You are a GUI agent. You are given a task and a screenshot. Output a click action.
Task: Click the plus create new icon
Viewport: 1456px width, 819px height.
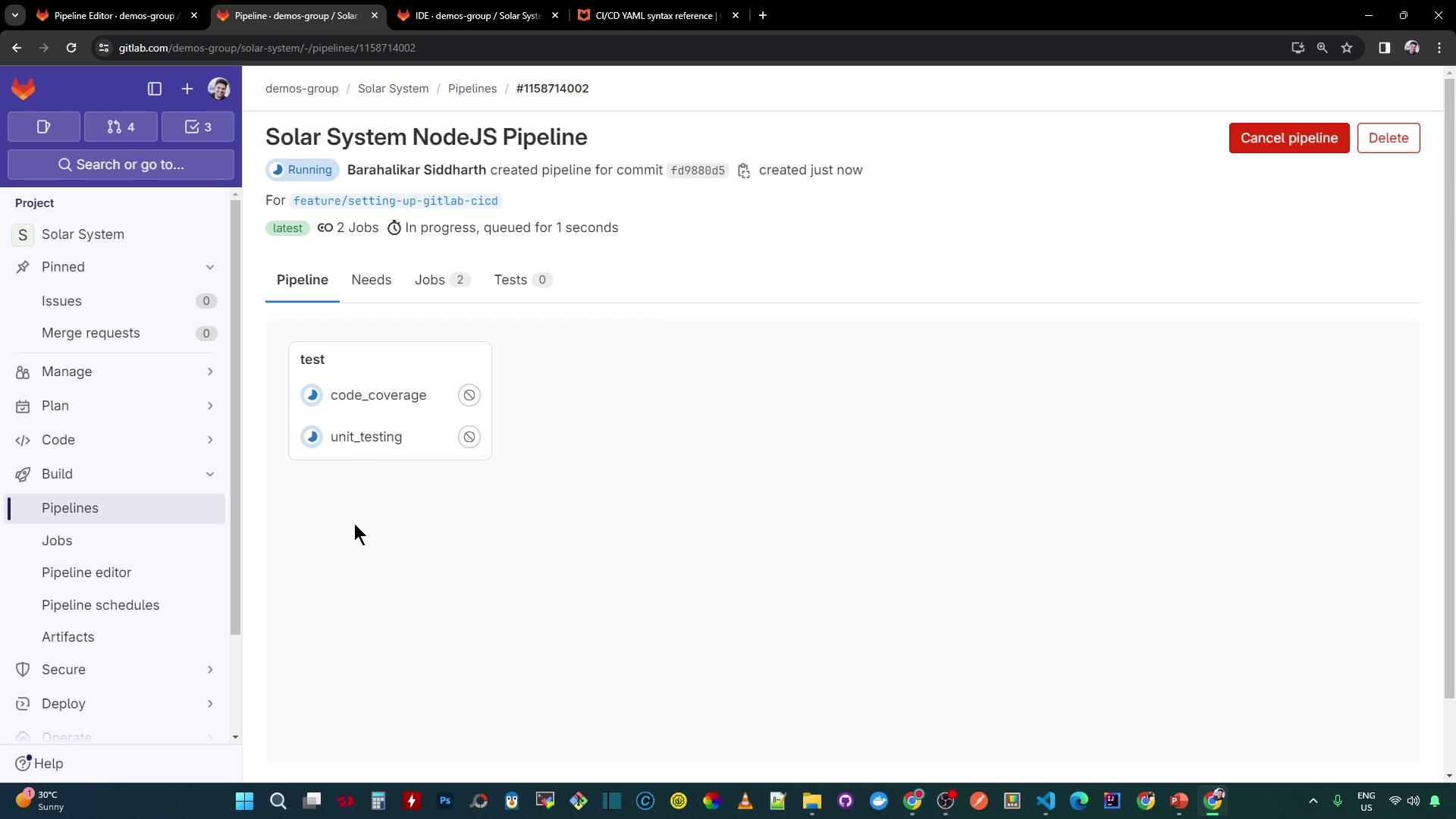187,89
